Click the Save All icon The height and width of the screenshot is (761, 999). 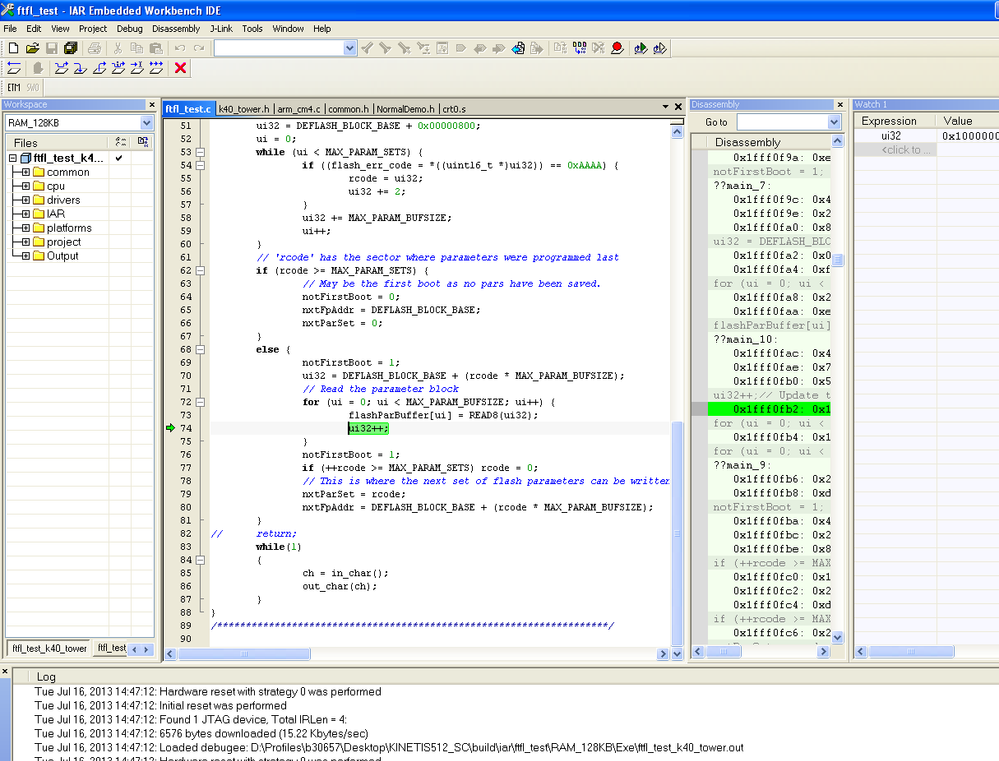point(71,48)
